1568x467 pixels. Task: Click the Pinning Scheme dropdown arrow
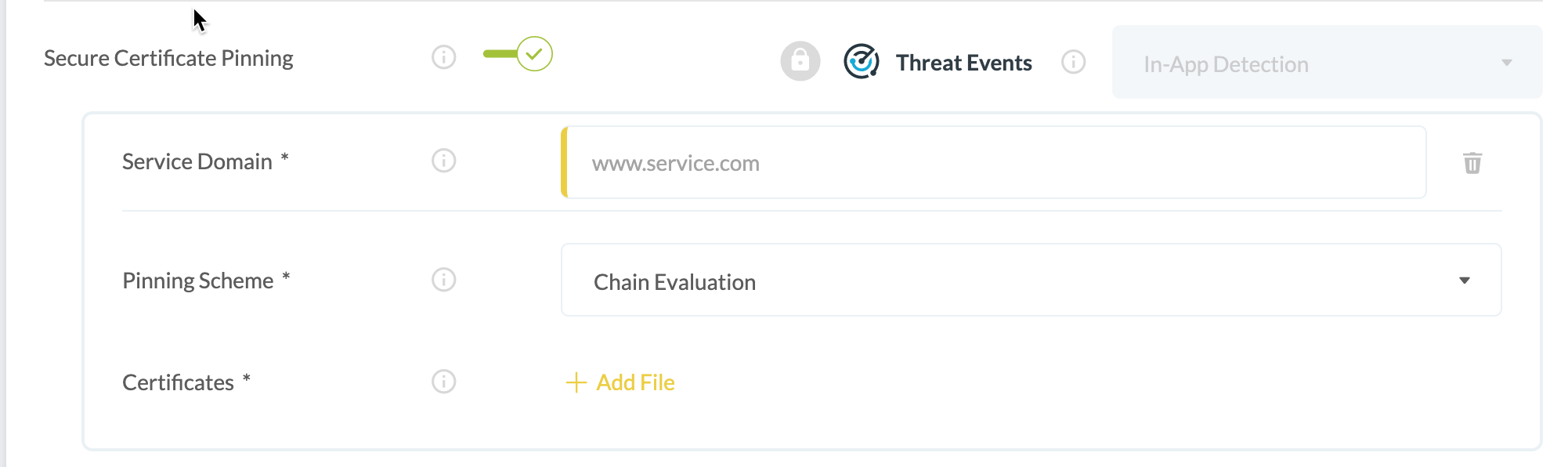[x=1465, y=281]
